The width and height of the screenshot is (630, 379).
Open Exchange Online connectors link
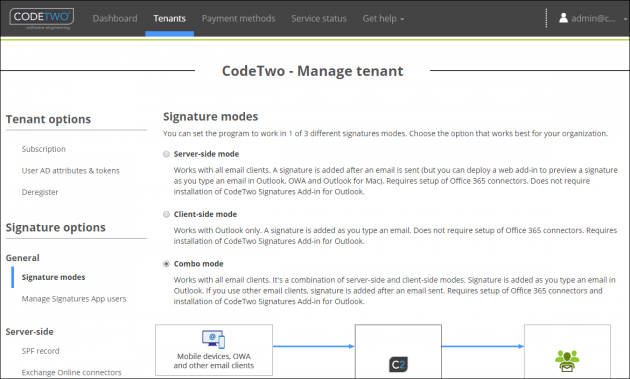click(x=72, y=373)
